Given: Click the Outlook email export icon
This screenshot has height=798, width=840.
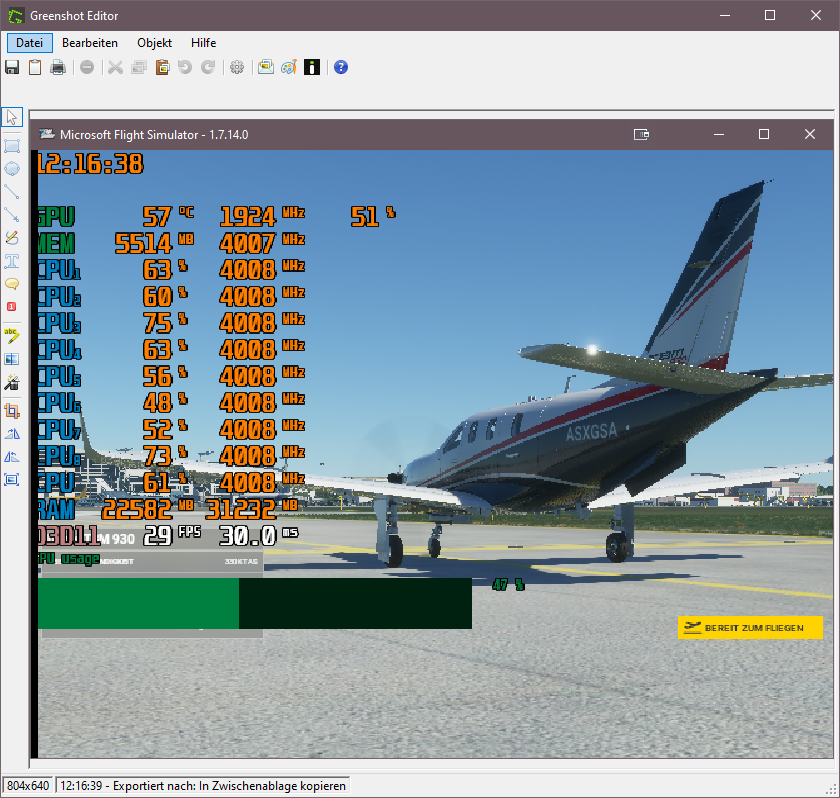Looking at the screenshot, I should 266,67.
